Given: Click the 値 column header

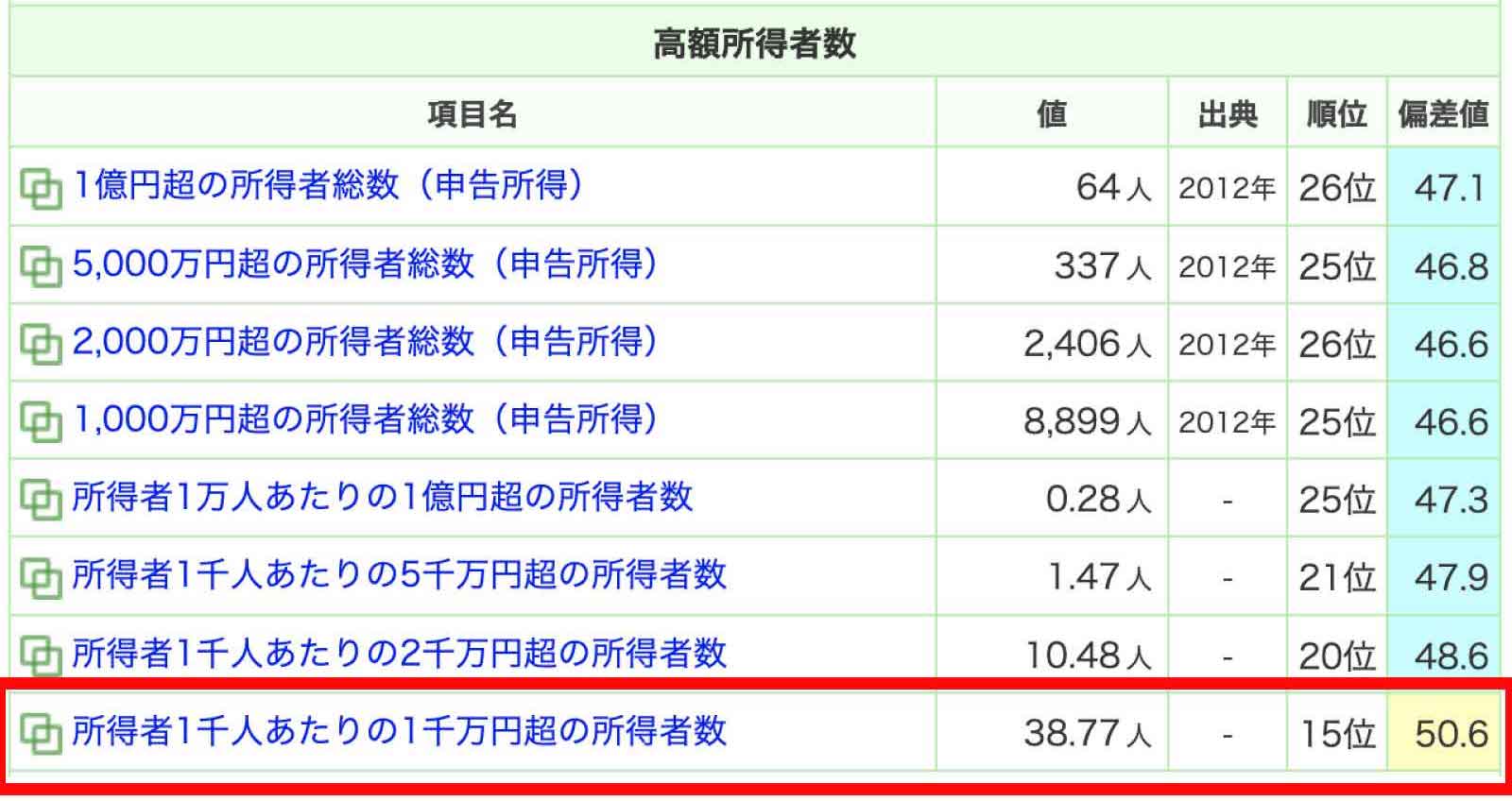Looking at the screenshot, I should click(1052, 114).
